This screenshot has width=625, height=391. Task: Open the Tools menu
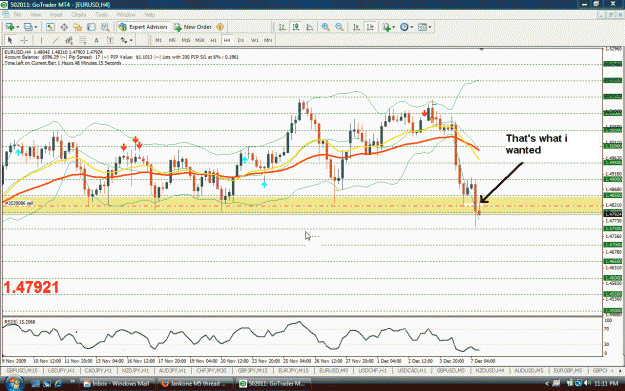coord(102,15)
